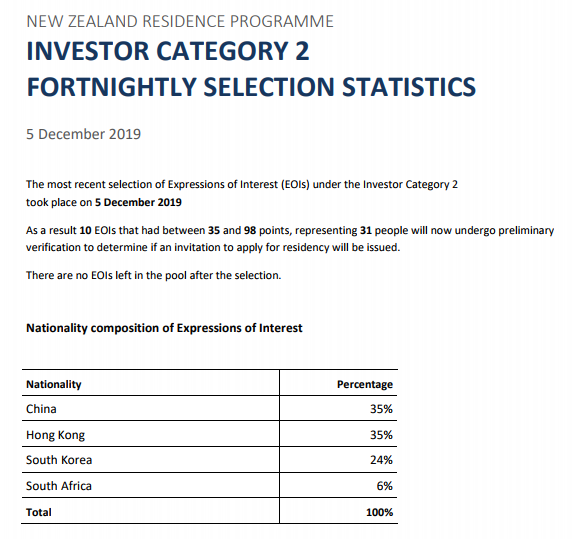Select the South Korea table cell
This screenshot has height=539, width=573.
click(x=151, y=460)
